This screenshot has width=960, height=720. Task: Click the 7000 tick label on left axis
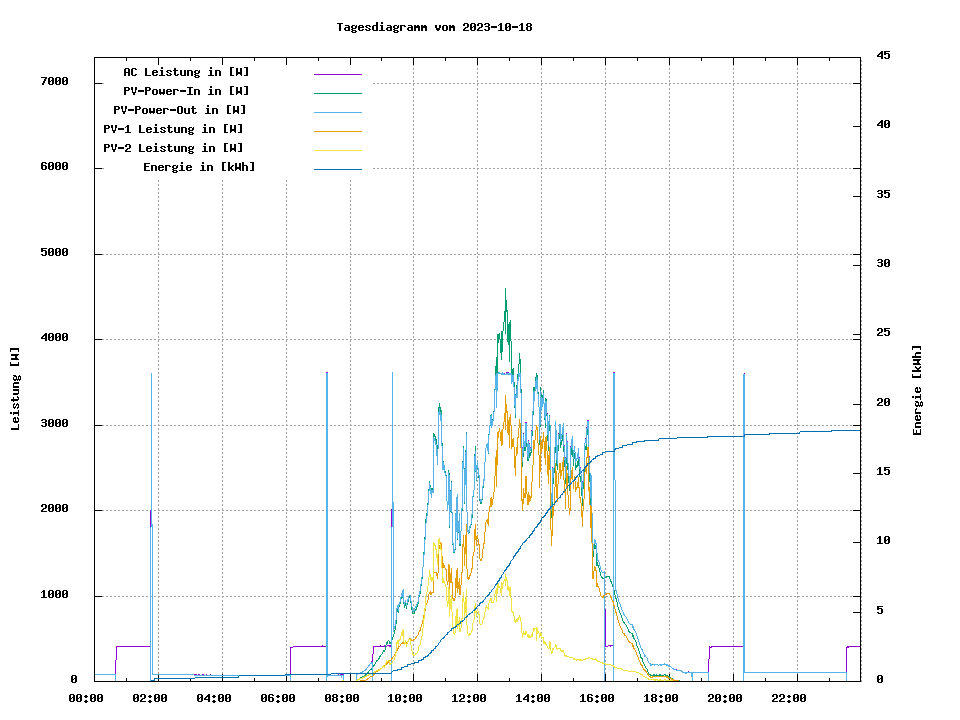point(54,81)
